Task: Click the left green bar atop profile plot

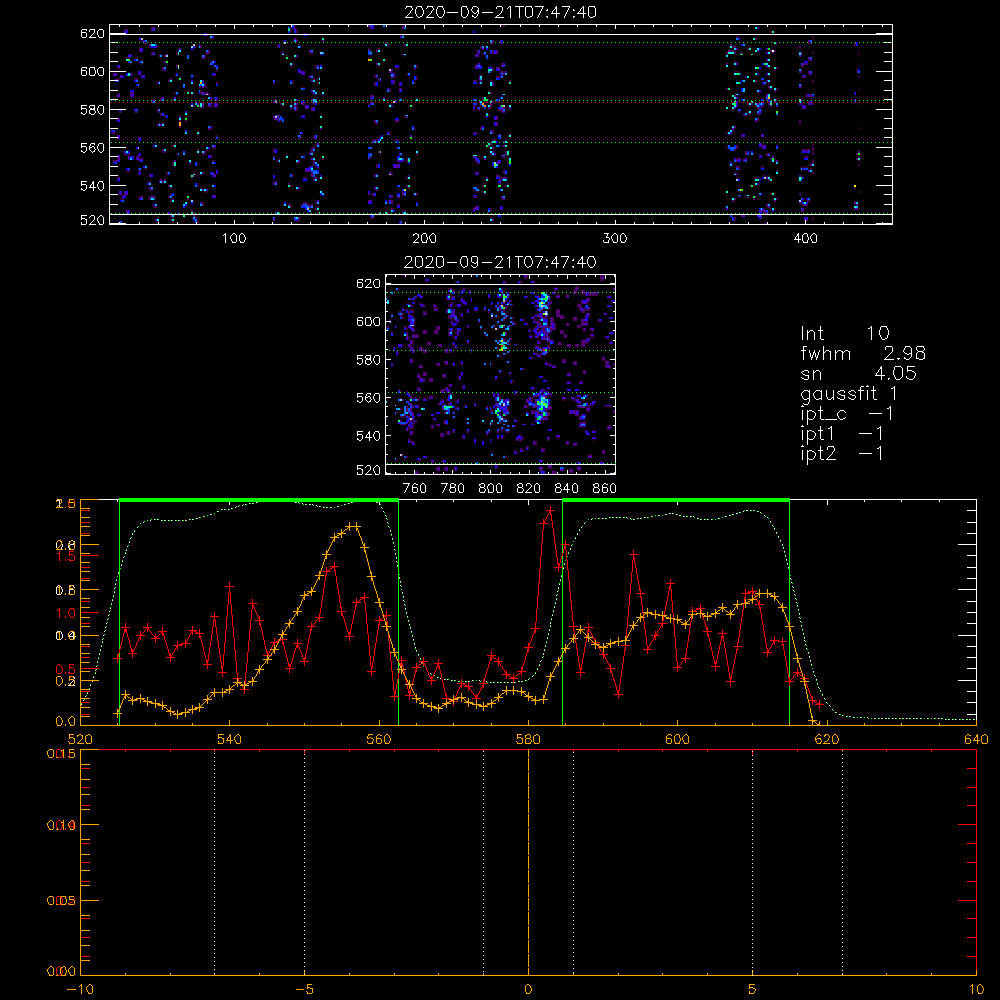Action: coord(259,501)
